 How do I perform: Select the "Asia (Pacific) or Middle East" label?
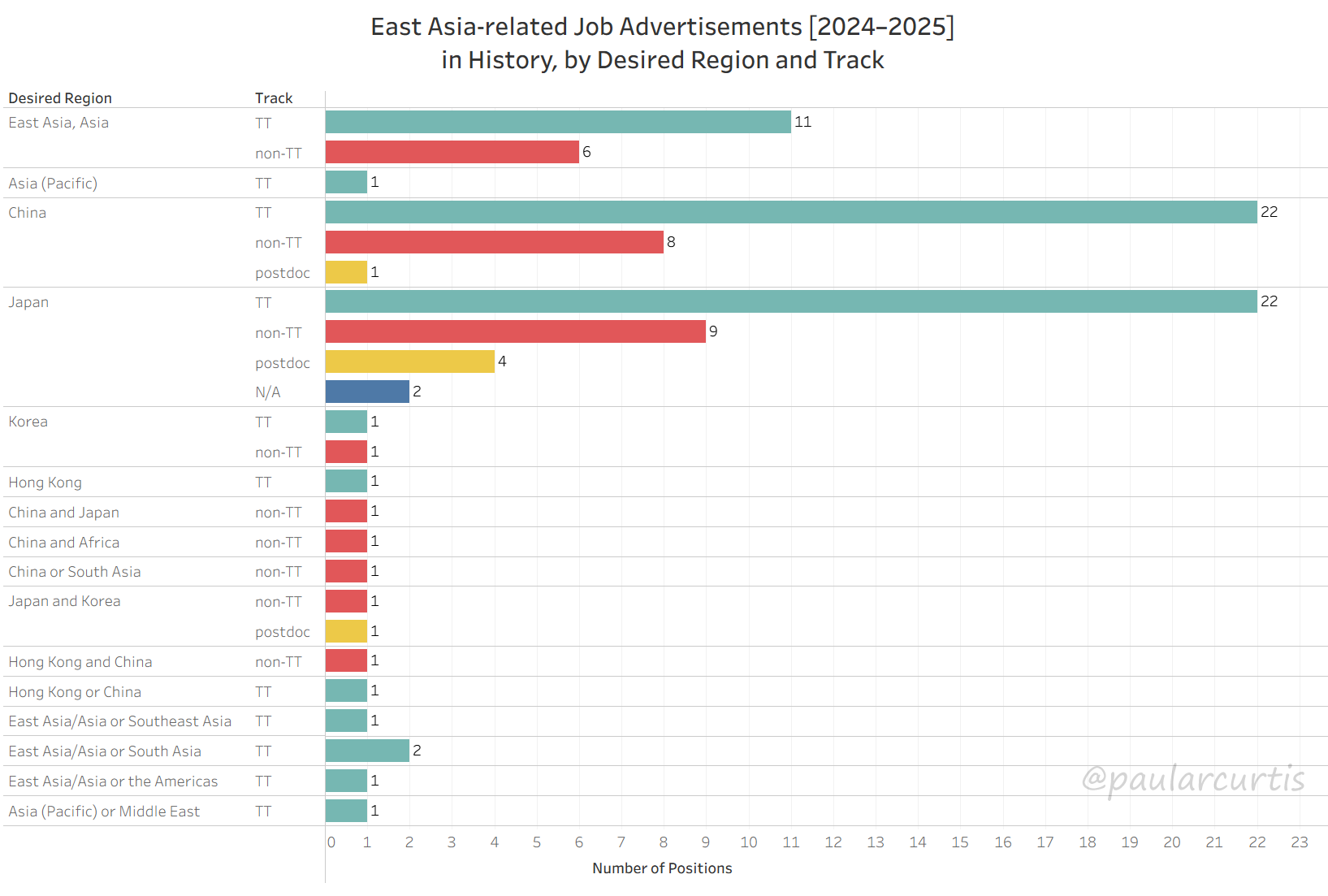tap(104, 812)
